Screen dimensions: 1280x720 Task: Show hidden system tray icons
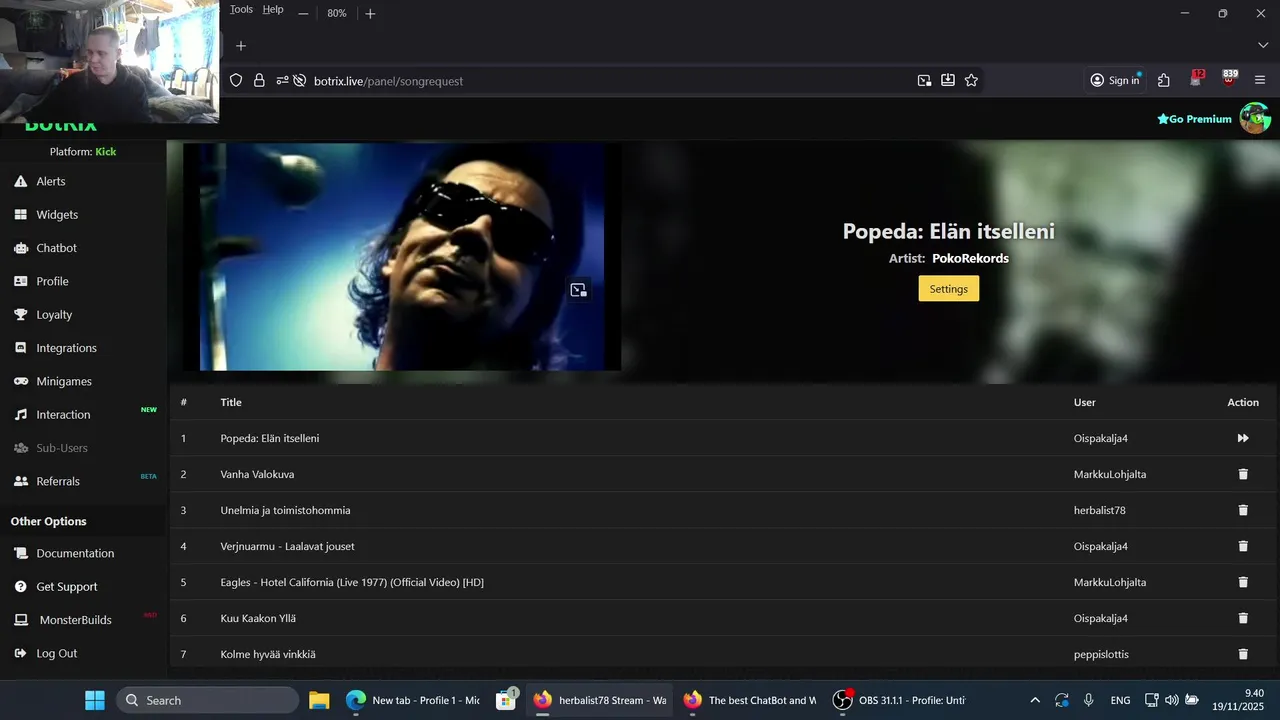(1035, 700)
